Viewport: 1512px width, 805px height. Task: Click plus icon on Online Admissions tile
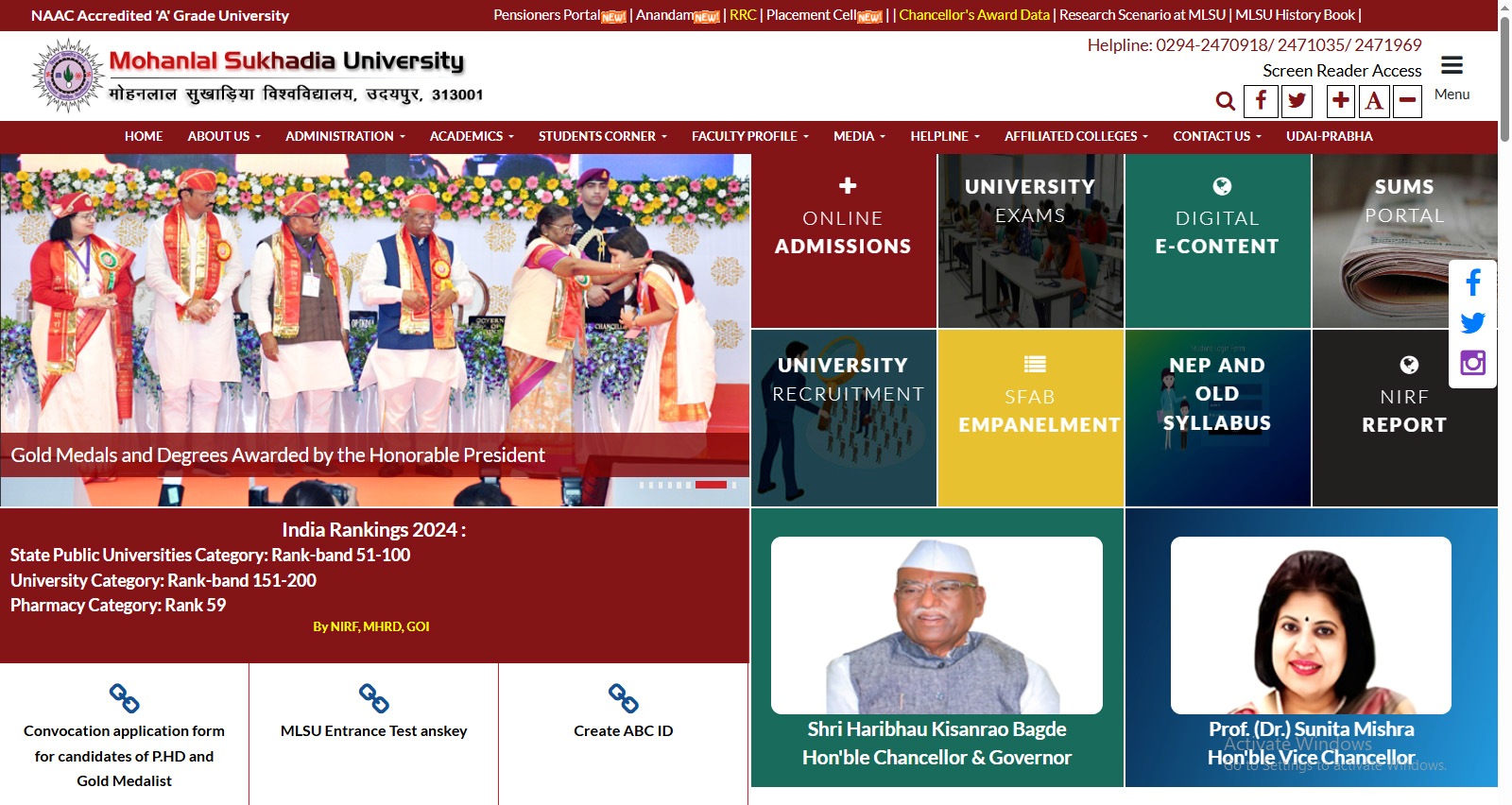(x=848, y=185)
